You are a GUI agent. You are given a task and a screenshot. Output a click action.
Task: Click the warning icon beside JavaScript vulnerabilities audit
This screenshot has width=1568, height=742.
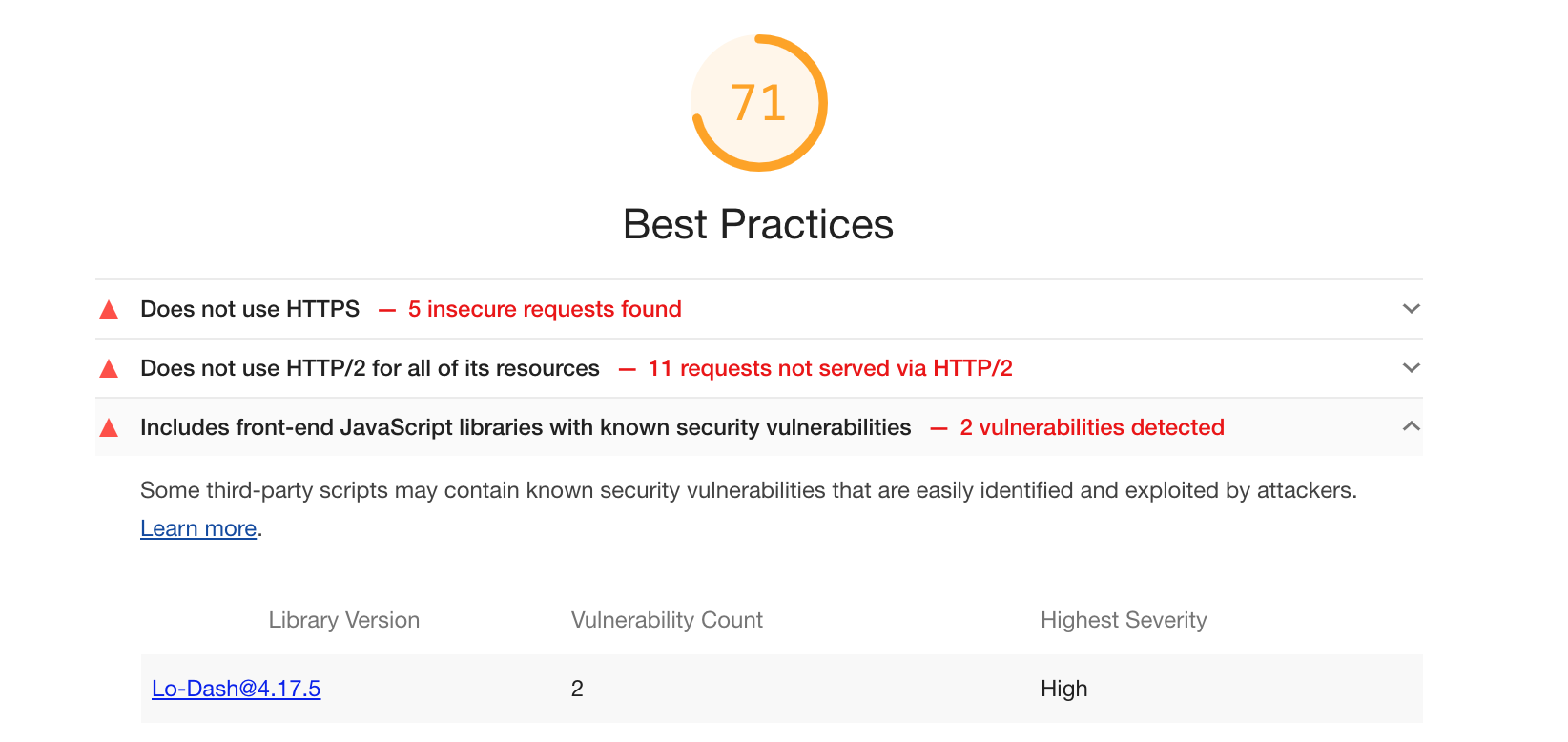(x=109, y=426)
